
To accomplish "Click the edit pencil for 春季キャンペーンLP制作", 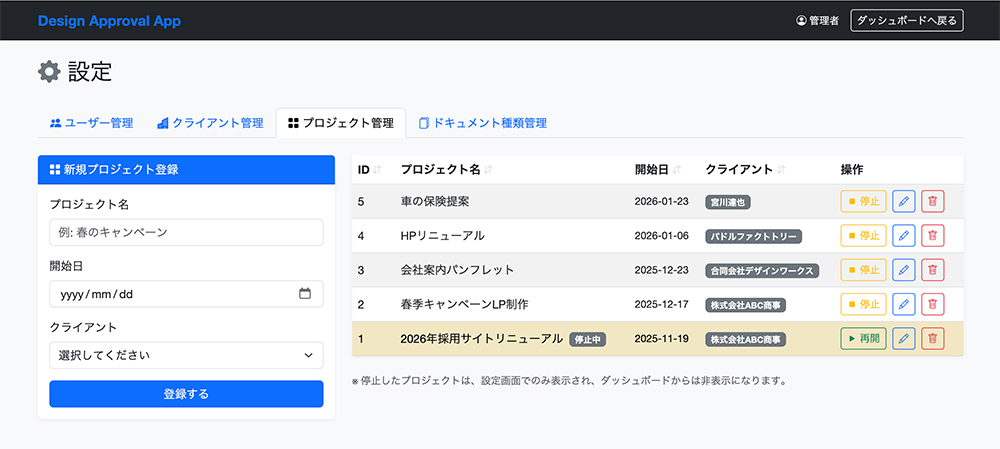I will point(903,304).
